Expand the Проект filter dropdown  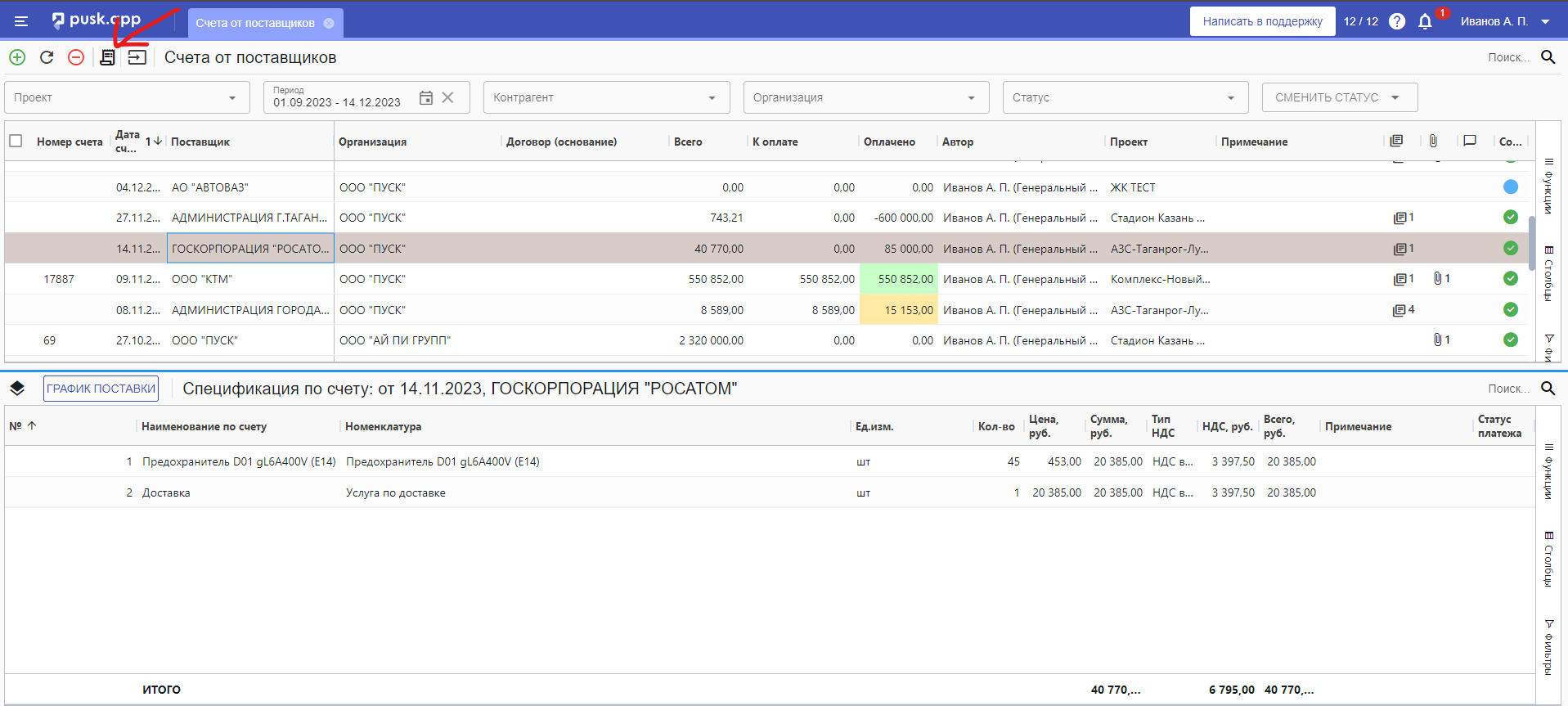tap(232, 98)
